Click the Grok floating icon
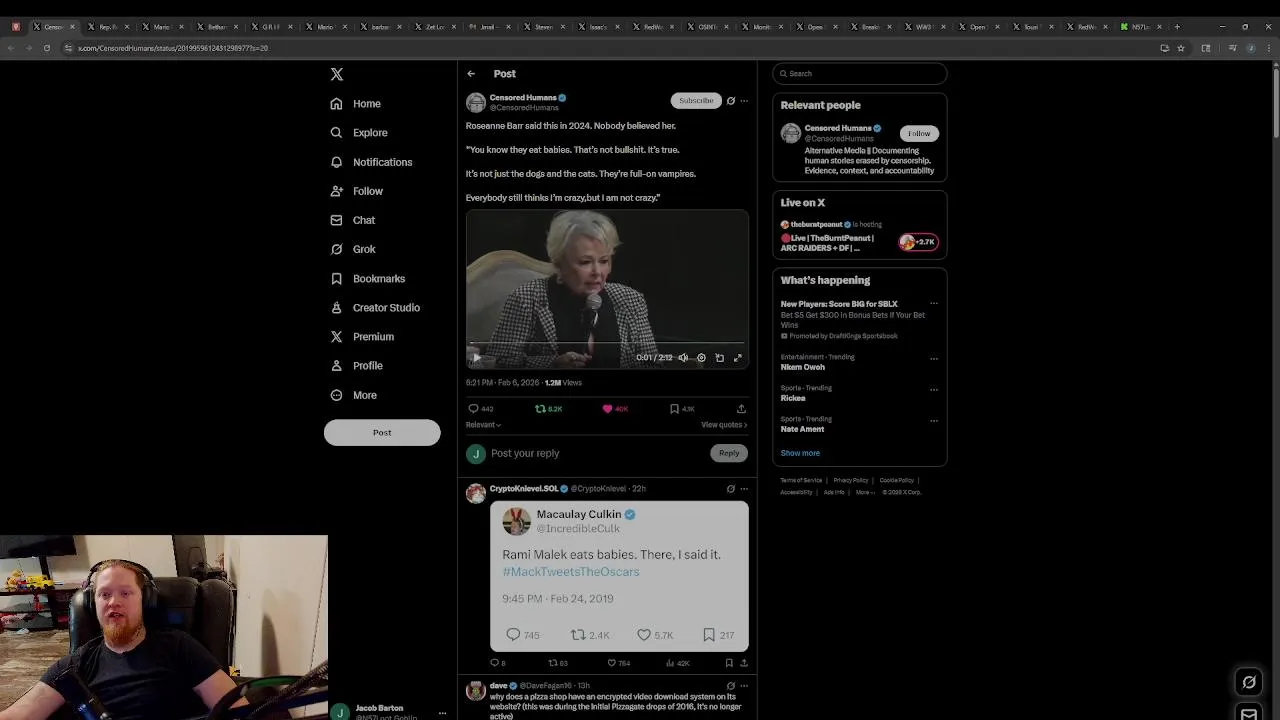 (x=1249, y=682)
